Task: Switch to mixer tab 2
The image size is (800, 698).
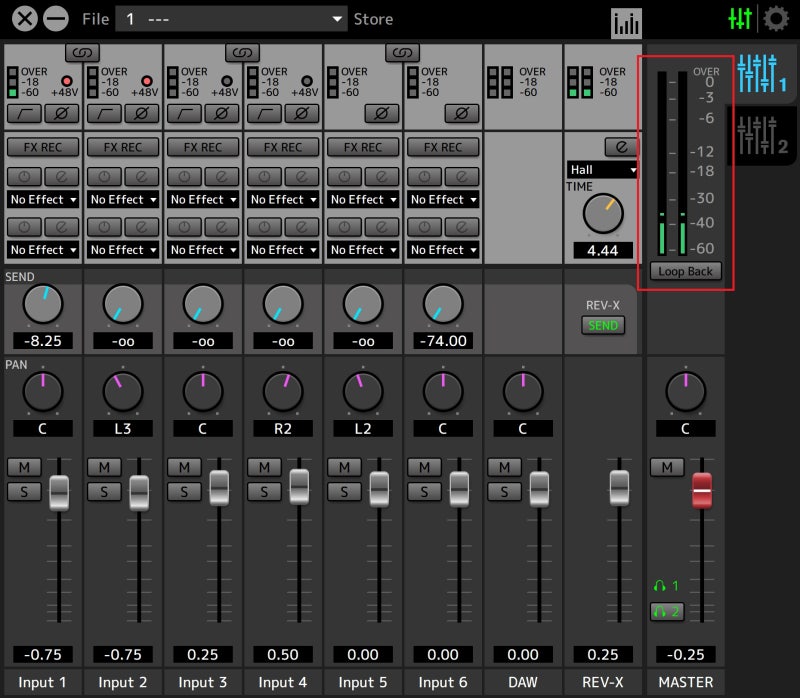Action: pyautogui.click(x=762, y=136)
